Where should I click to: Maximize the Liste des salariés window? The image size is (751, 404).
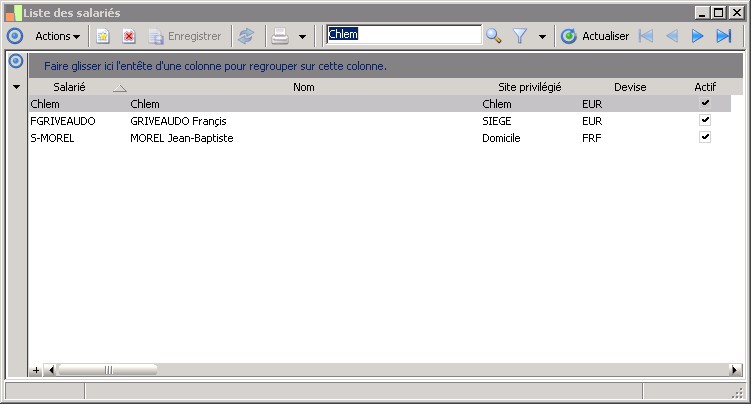click(719, 13)
